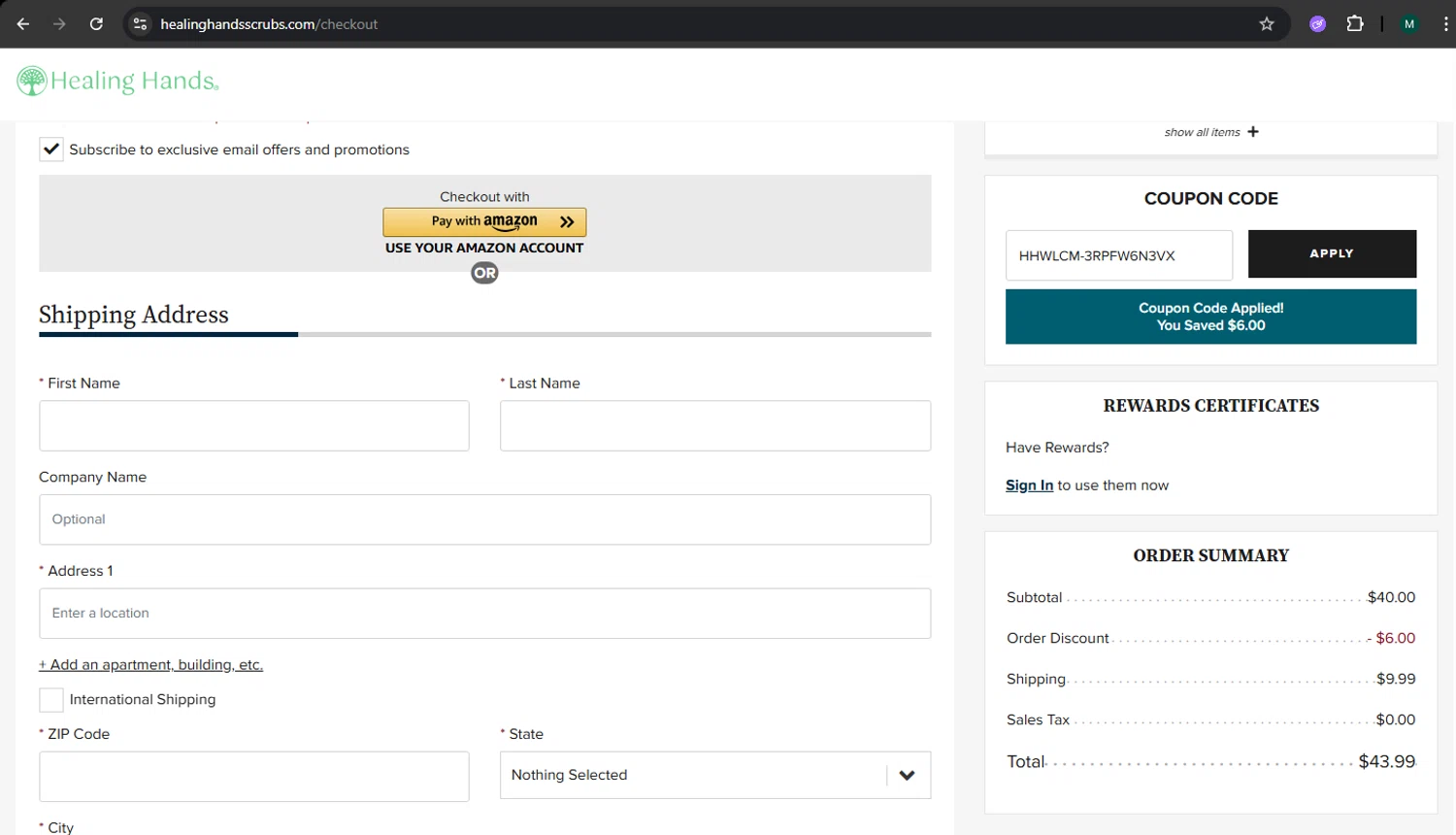Click the REWARDS CERTIFICATES heading
1456x835 pixels.
pos(1210,406)
